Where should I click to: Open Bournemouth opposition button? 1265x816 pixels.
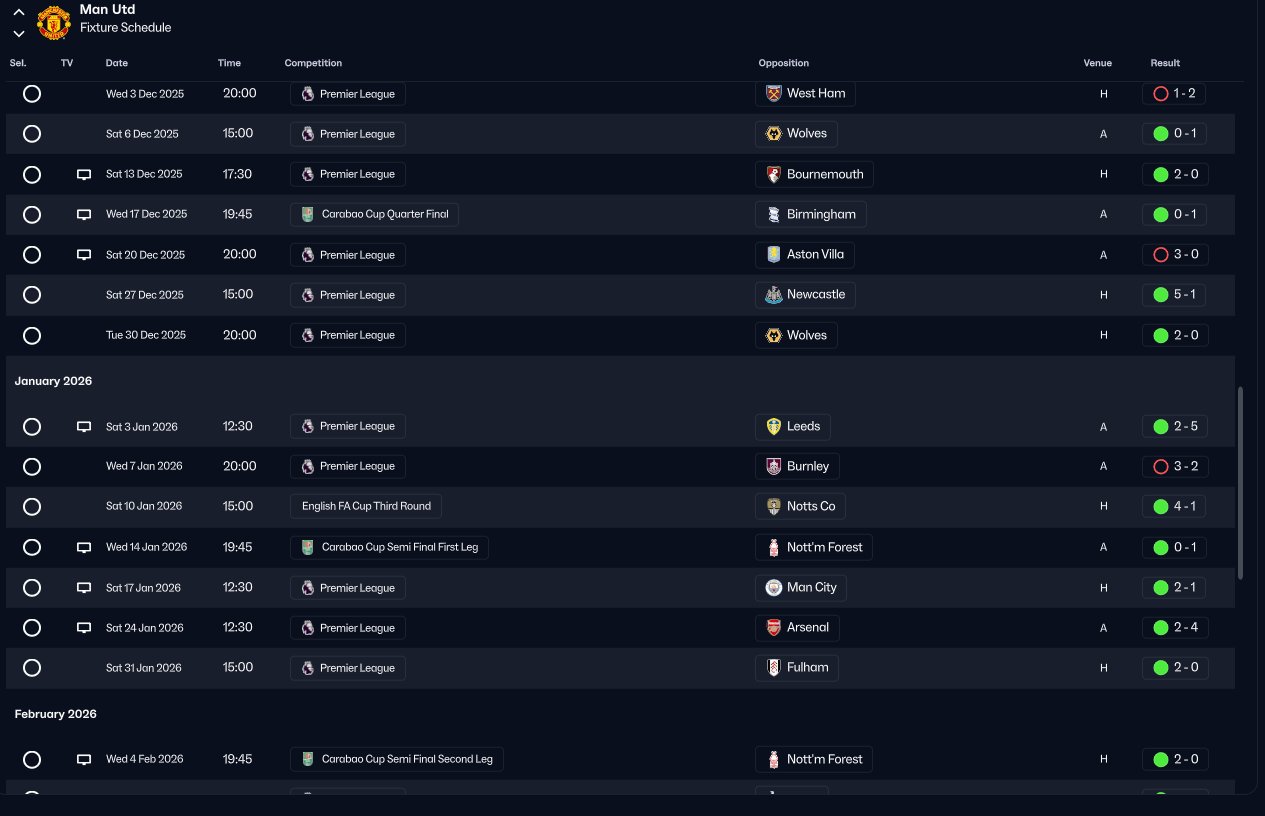pyautogui.click(x=814, y=174)
